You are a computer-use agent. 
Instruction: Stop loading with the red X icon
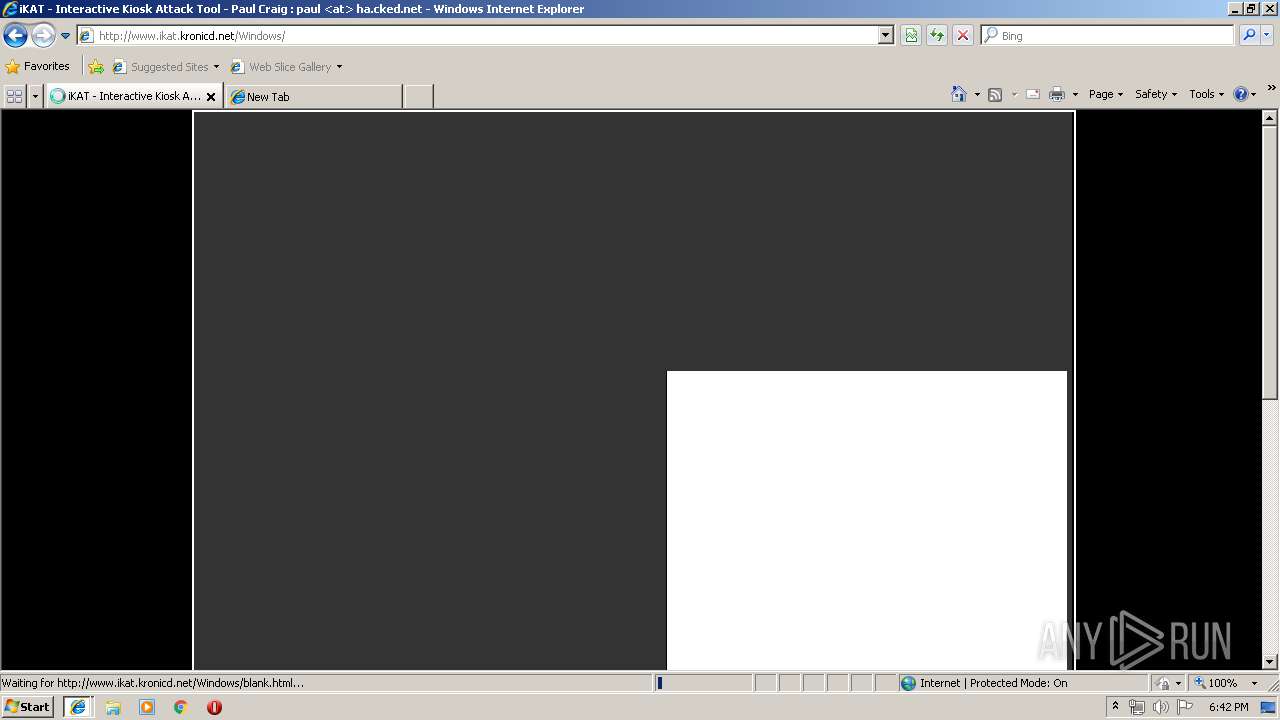pos(963,35)
